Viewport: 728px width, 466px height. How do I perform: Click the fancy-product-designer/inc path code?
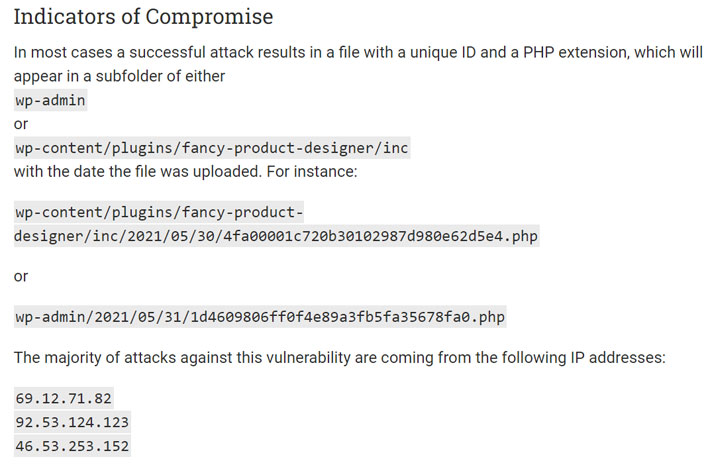point(212,148)
